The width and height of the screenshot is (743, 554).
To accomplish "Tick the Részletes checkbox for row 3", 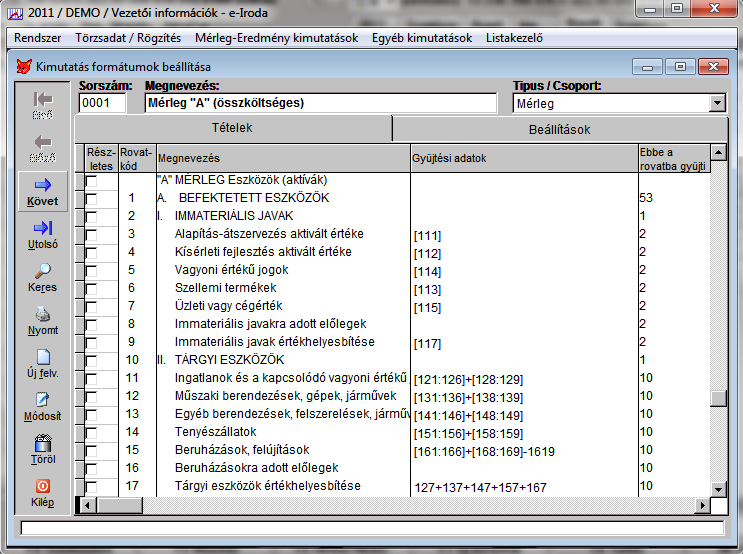I will click(x=92, y=234).
